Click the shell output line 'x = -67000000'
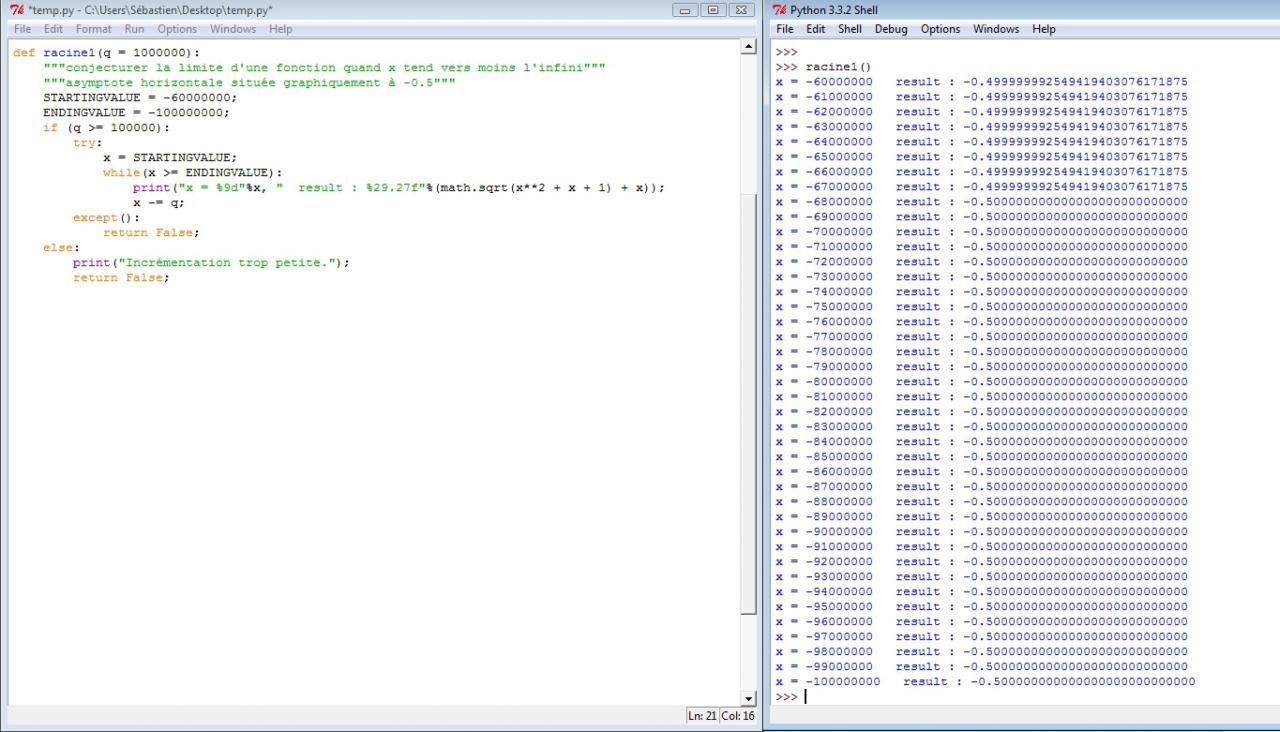The image size is (1280, 732). coord(981,187)
